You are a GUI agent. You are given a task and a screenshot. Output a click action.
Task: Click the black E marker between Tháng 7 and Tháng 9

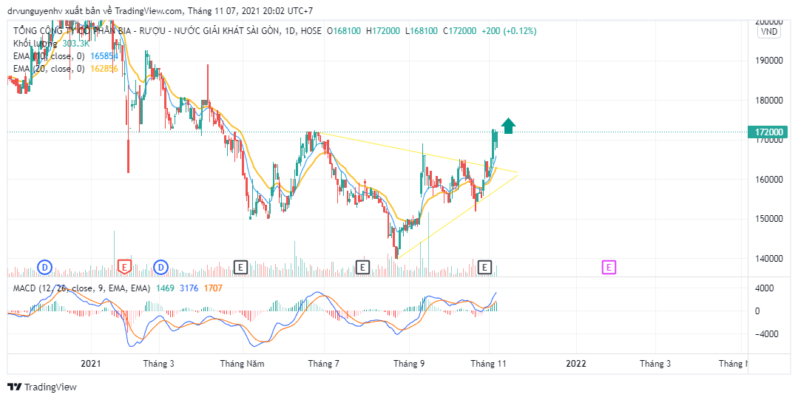362,267
